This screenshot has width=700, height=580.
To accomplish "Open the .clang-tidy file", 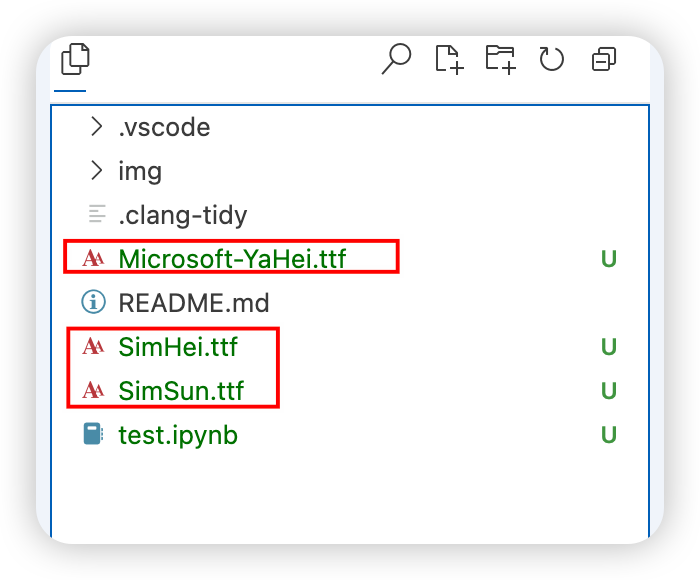I will click(x=182, y=215).
